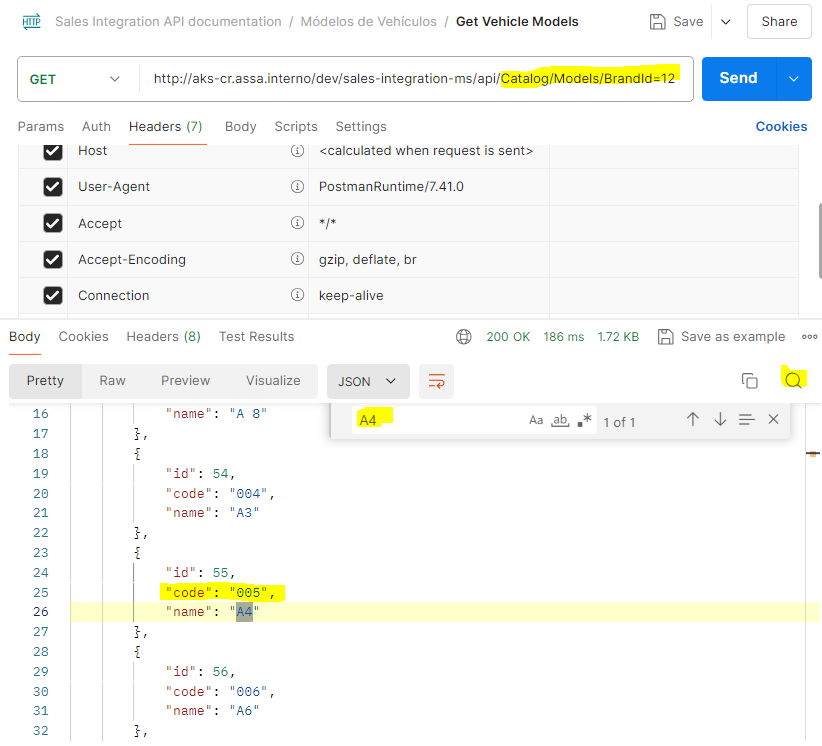Image resolution: width=822 pixels, height=746 pixels.
Task: Expand the Save options chevron
Action: (x=726, y=21)
